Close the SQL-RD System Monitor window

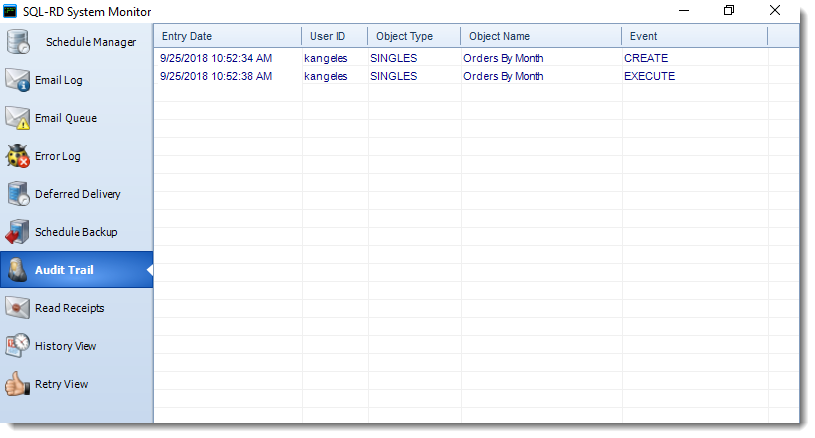point(774,10)
